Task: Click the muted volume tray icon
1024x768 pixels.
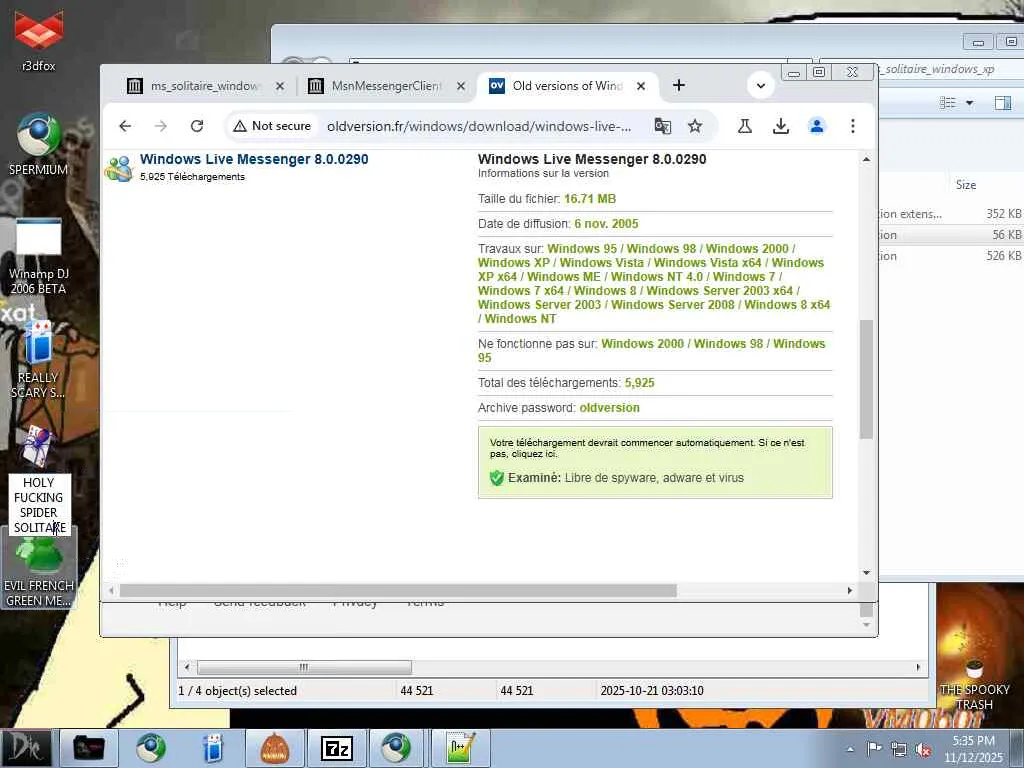Action: coord(923,750)
